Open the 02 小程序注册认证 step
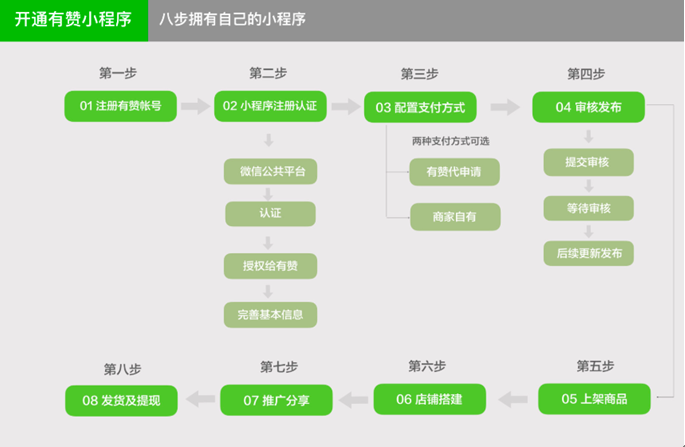685x447 pixels. (270, 106)
